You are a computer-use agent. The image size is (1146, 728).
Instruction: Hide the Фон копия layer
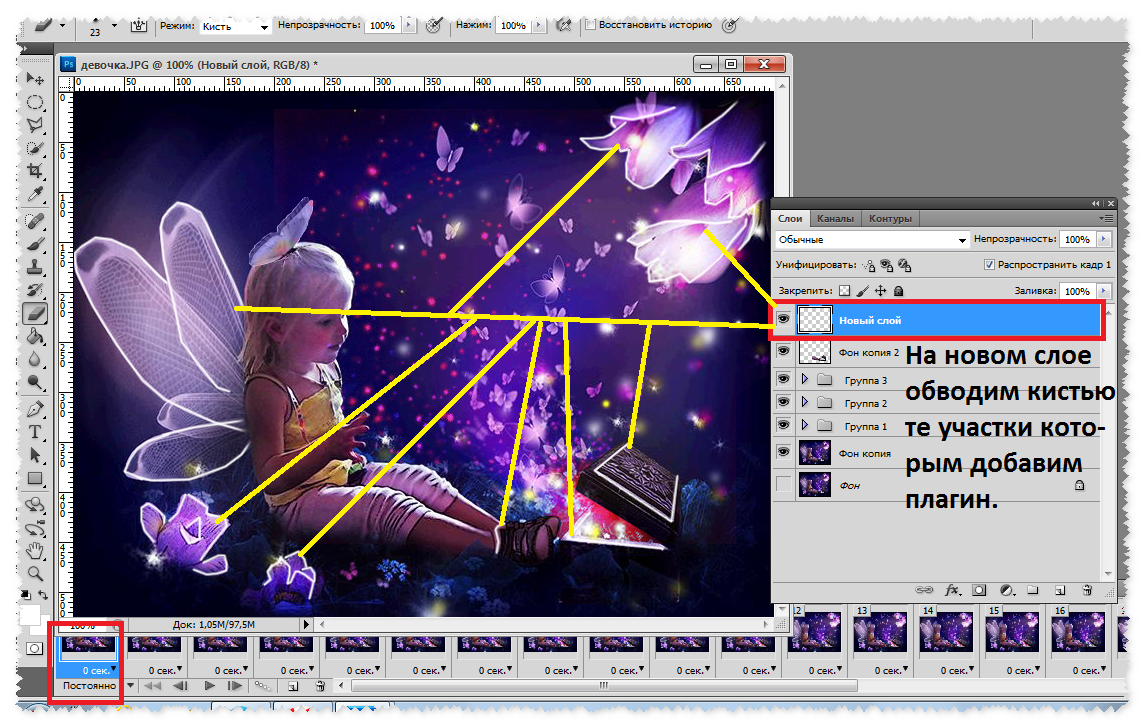[783, 452]
